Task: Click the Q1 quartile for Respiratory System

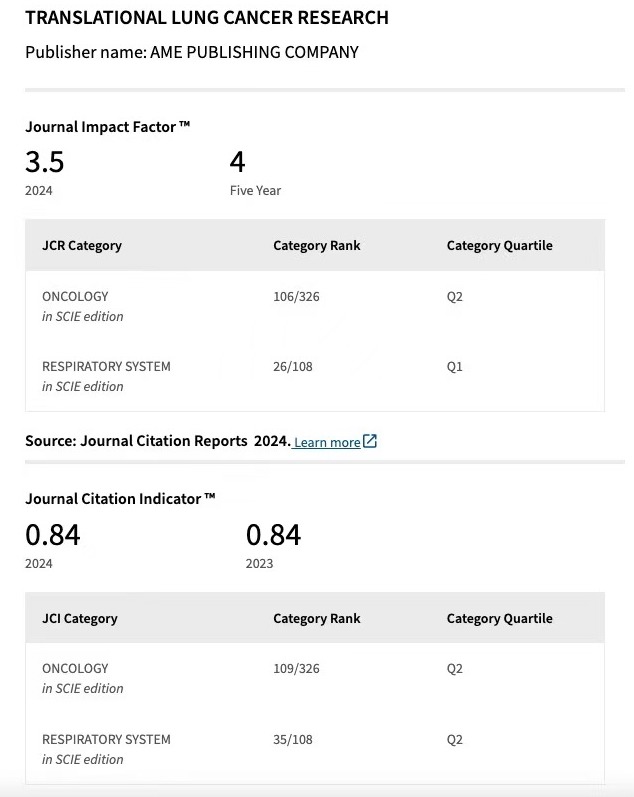Action: click(455, 367)
